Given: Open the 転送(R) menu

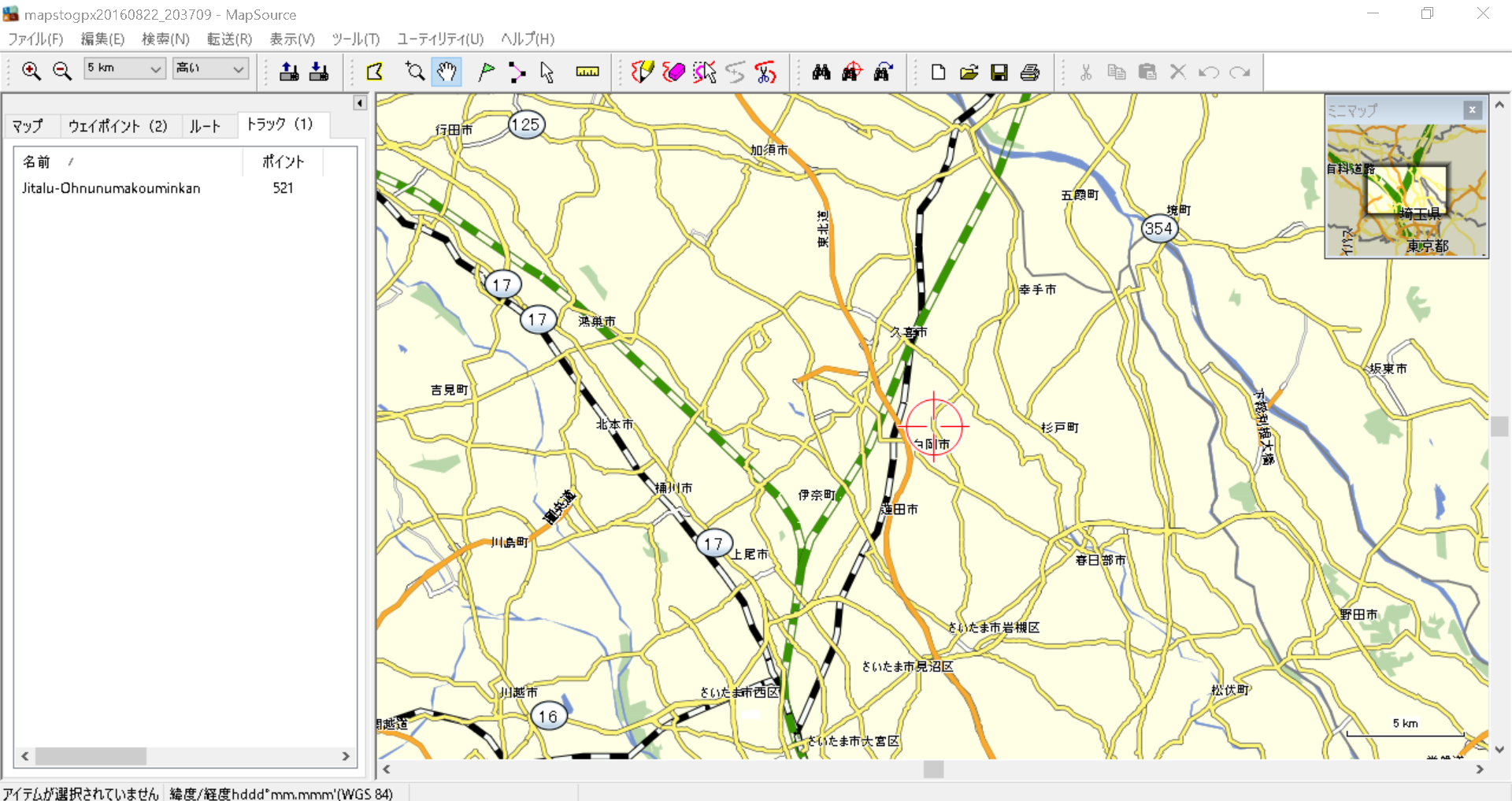Looking at the screenshot, I should click(230, 39).
